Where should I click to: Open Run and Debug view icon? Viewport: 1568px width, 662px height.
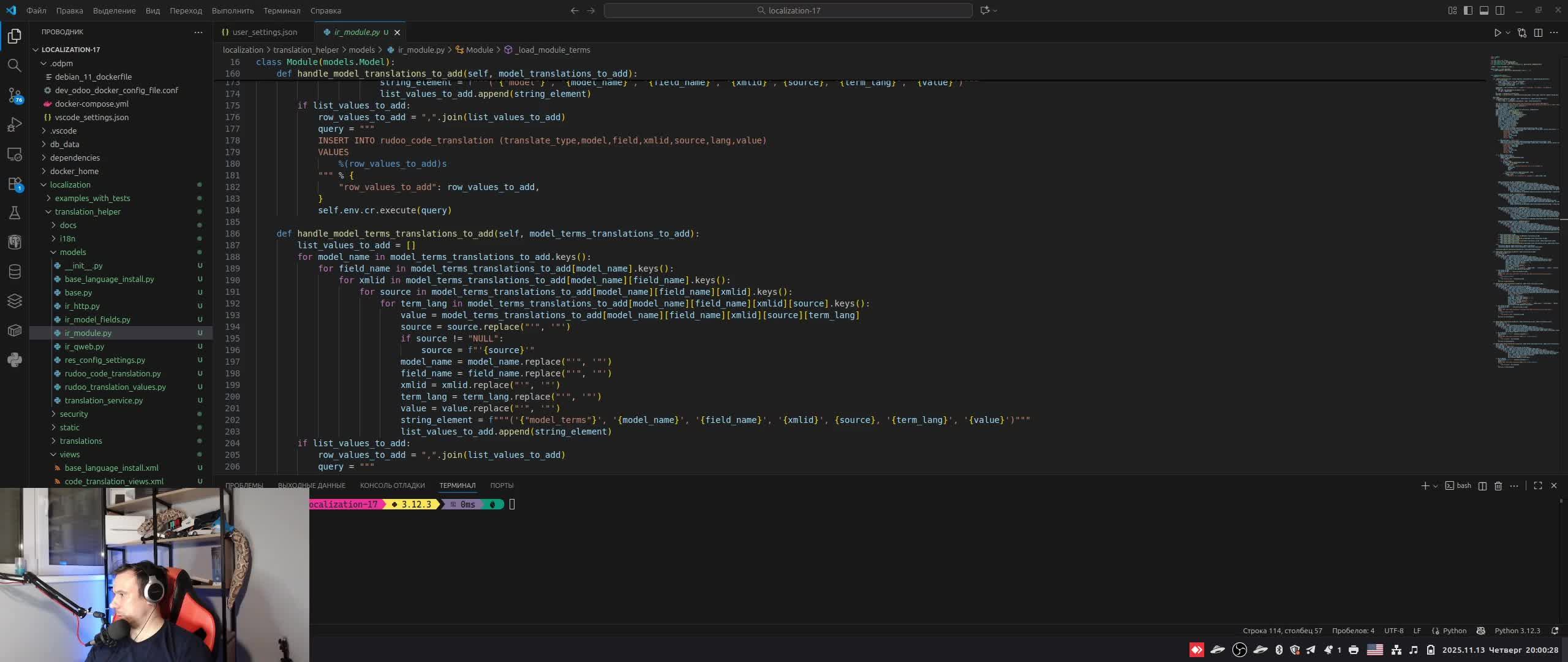[14, 124]
